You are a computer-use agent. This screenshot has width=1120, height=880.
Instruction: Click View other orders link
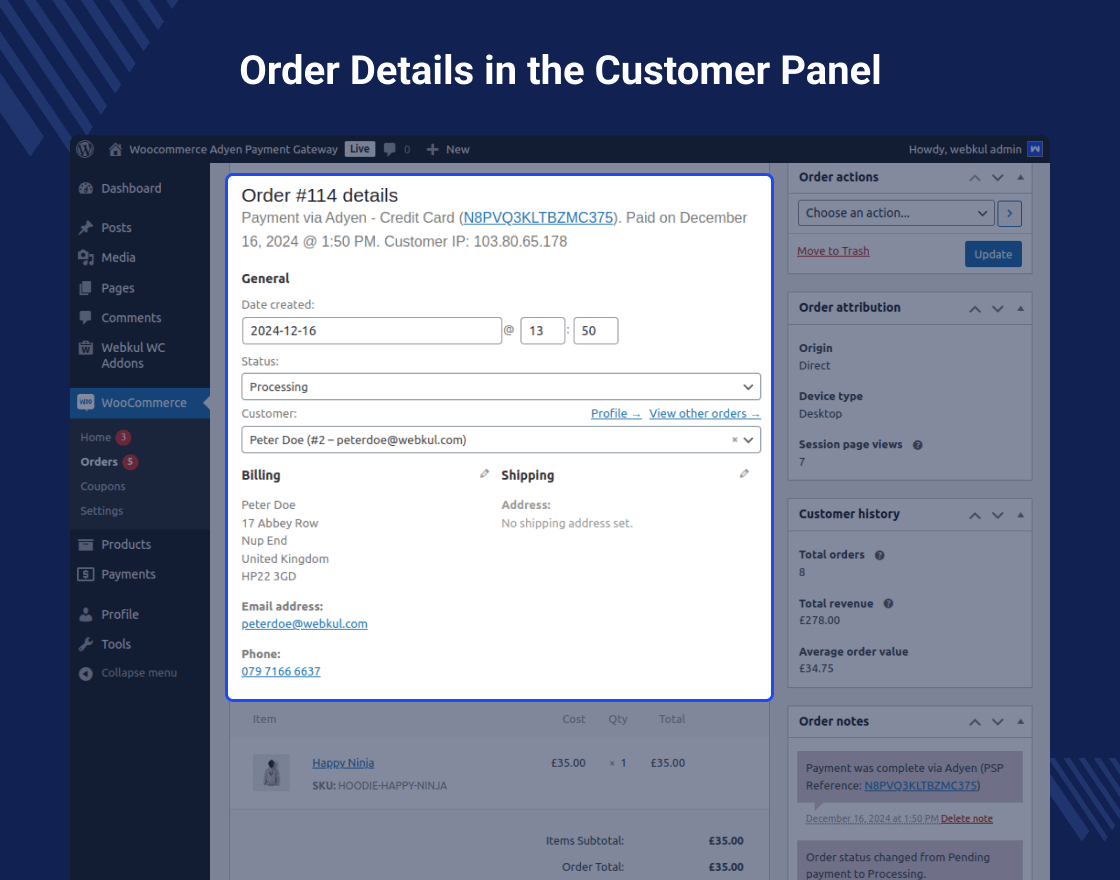click(705, 414)
